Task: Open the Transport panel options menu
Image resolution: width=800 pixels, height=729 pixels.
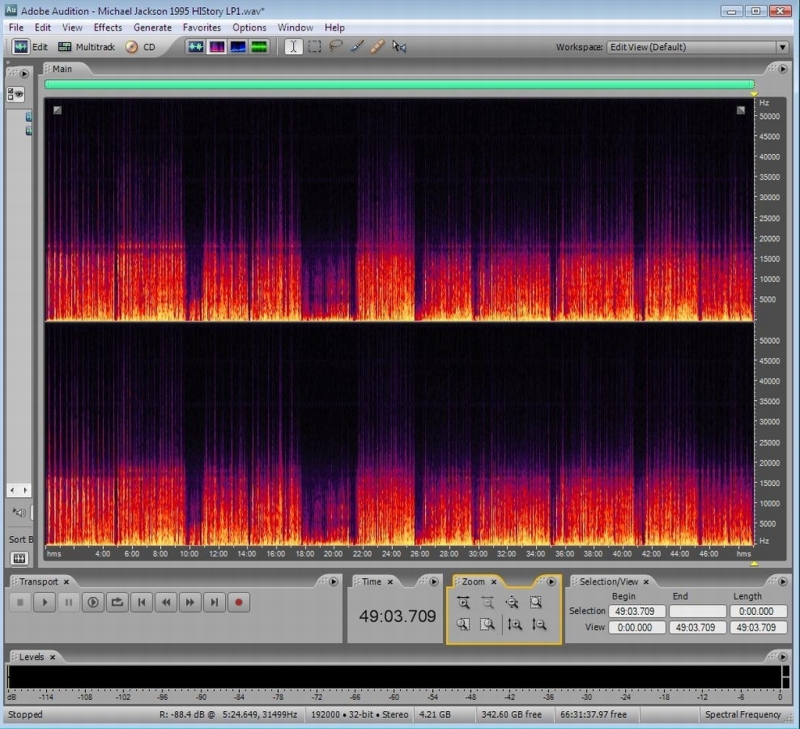Action: [x=333, y=582]
